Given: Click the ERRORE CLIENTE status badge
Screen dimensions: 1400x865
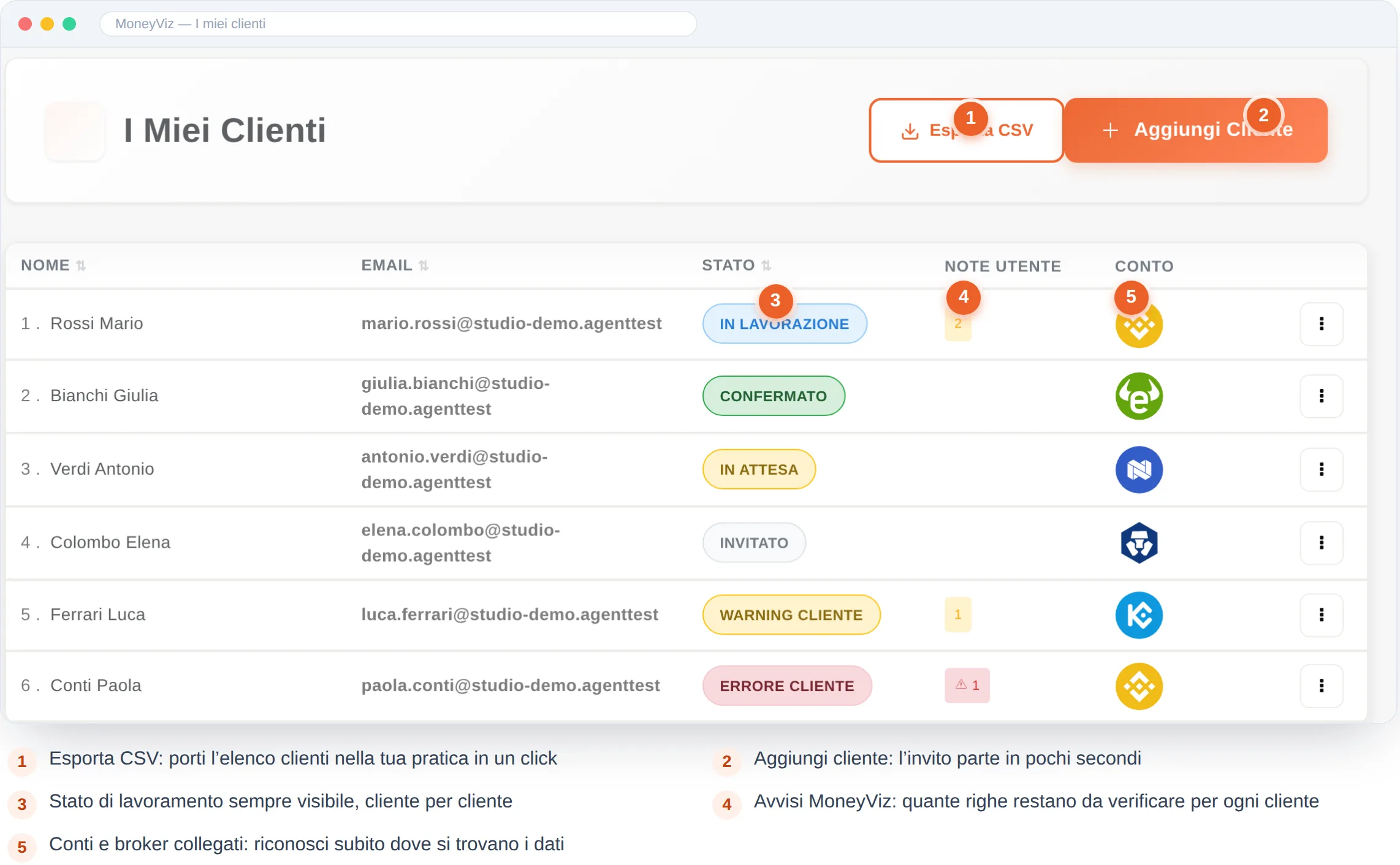Looking at the screenshot, I should pyautogui.click(x=787, y=686).
